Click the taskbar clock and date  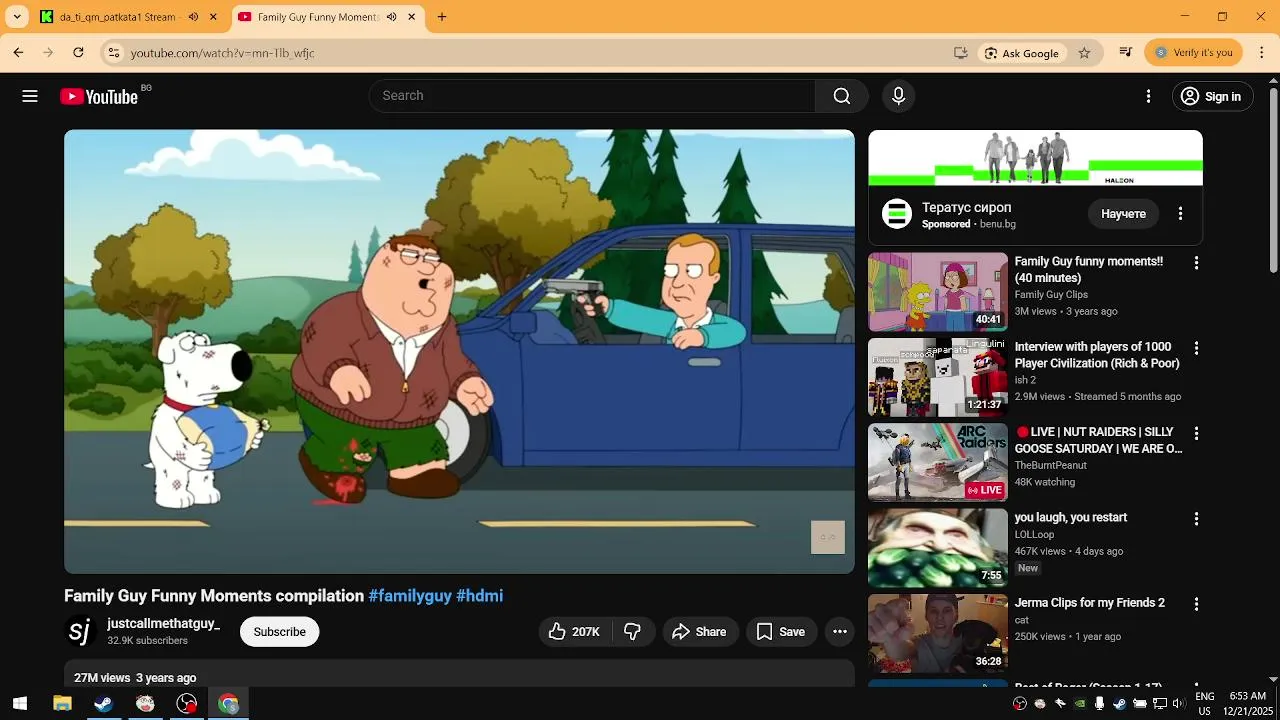pos(1247,704)
